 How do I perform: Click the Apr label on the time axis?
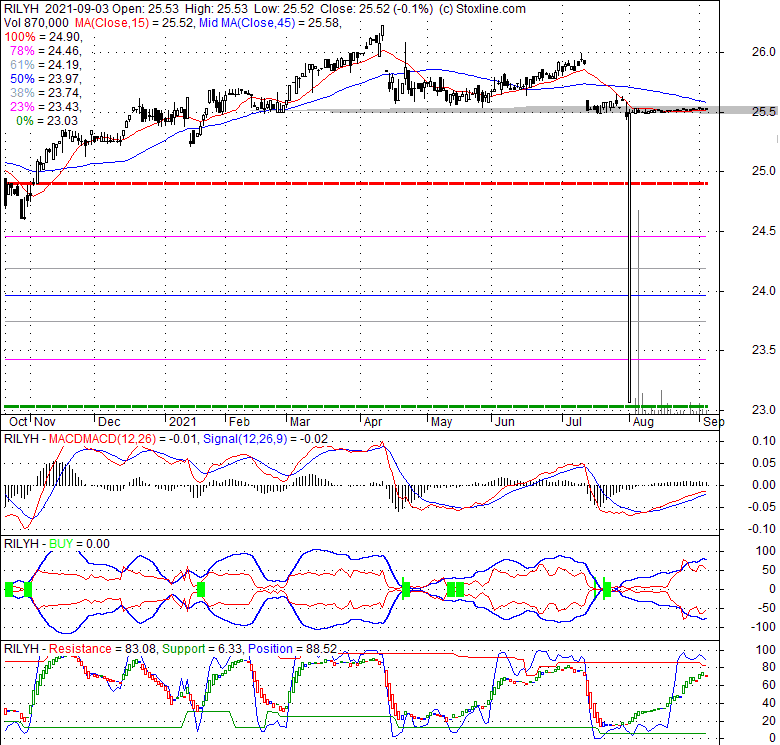pos(373,422)
